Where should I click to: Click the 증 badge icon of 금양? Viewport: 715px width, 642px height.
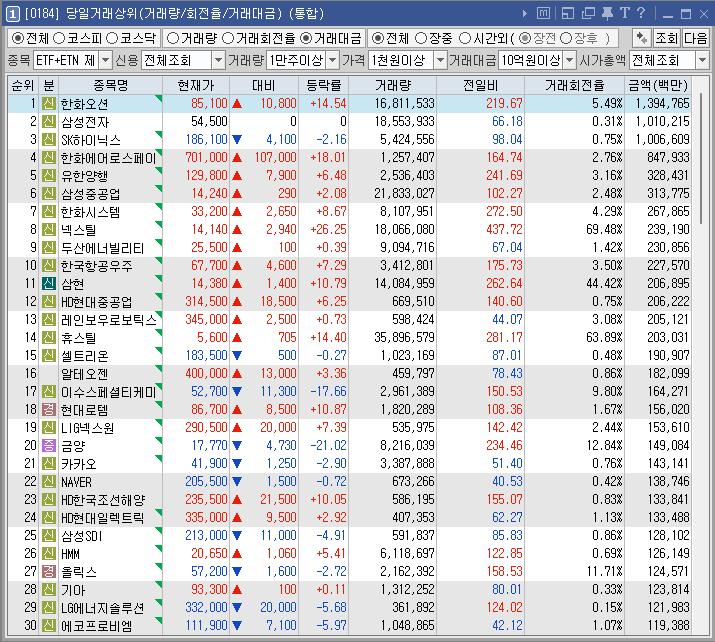[49, 445]
